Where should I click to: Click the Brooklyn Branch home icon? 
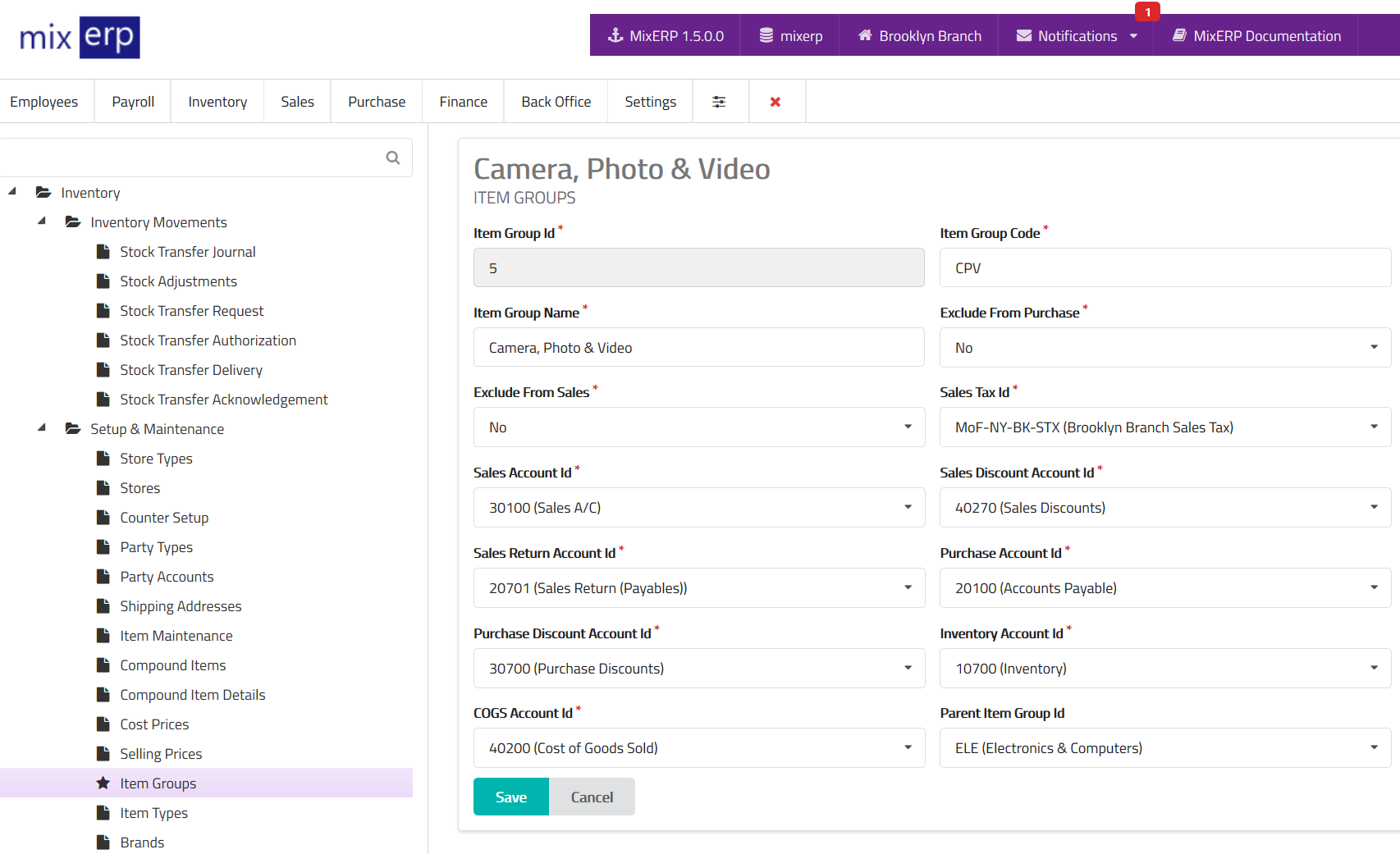pos(865,35)
